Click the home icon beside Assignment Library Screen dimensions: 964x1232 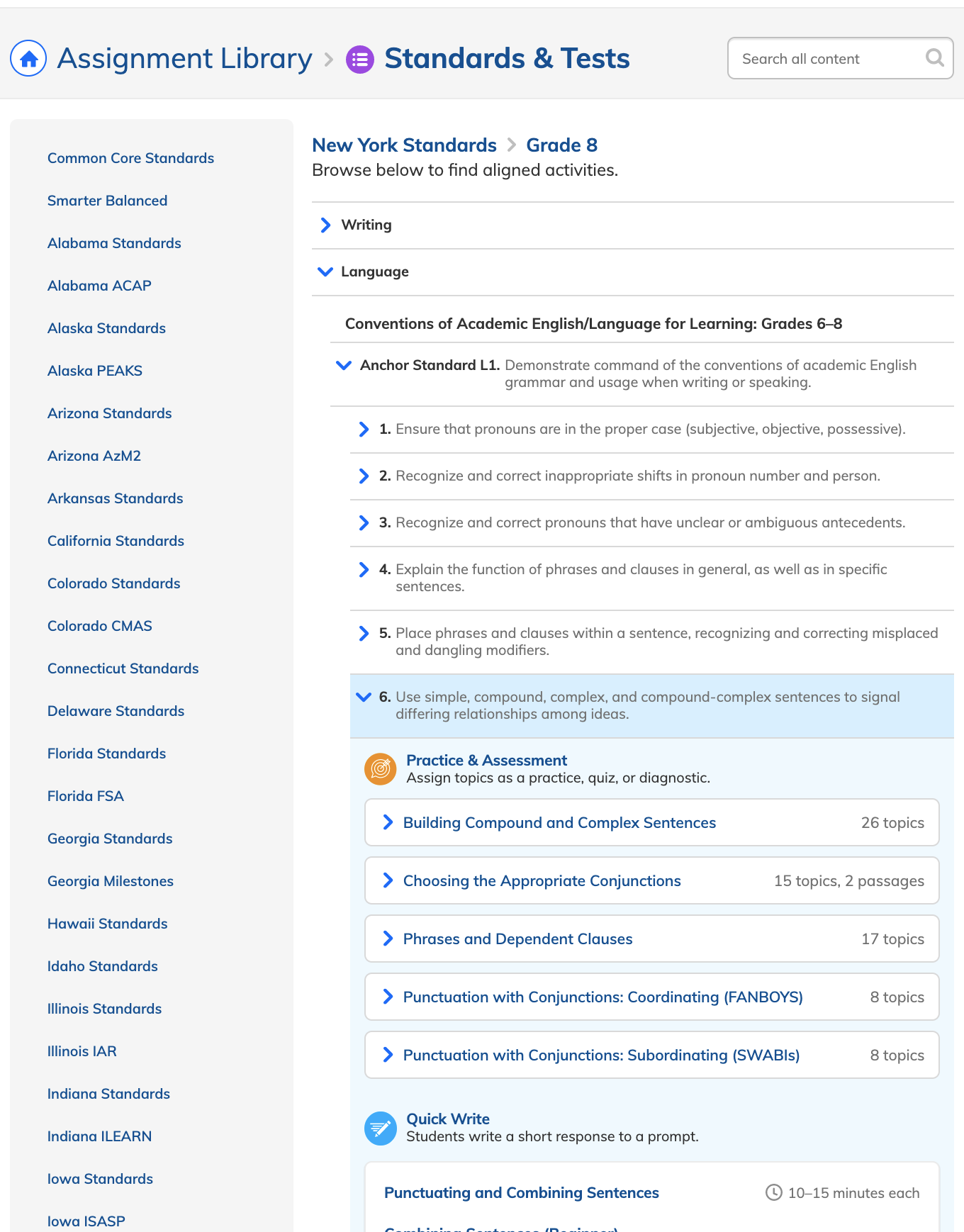coord(28,58)
